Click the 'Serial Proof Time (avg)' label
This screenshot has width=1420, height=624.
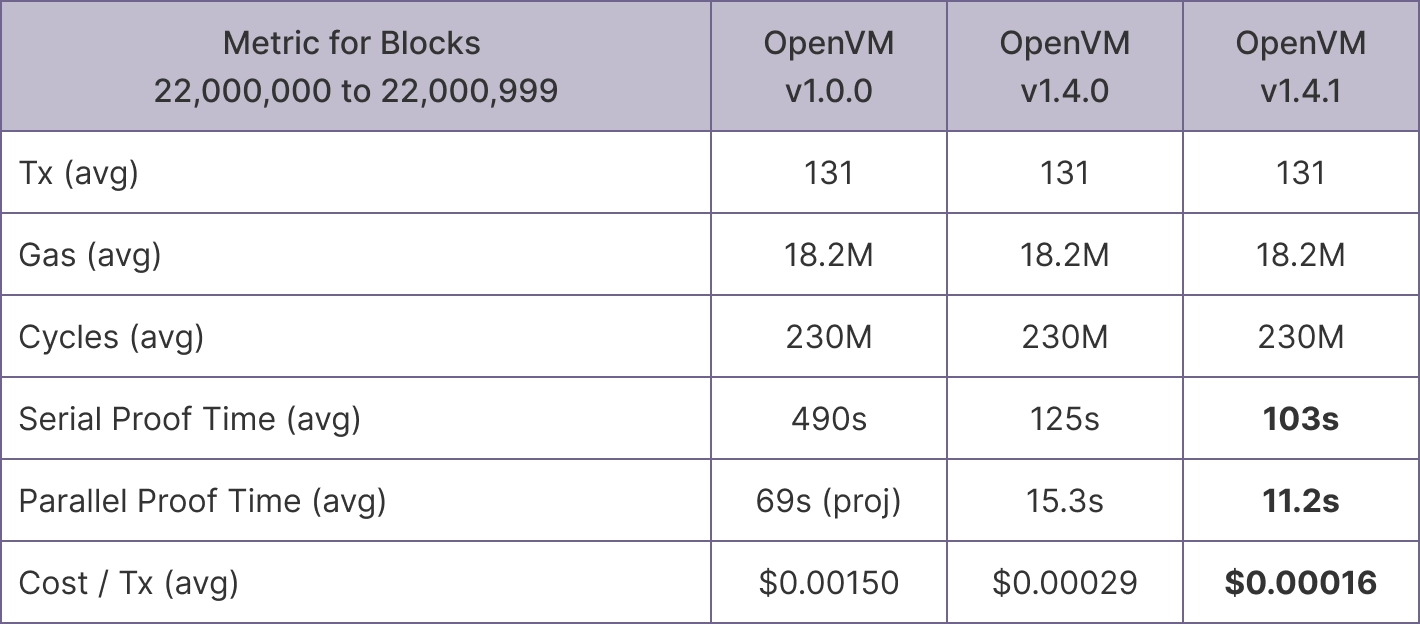[x=190, y=419]
